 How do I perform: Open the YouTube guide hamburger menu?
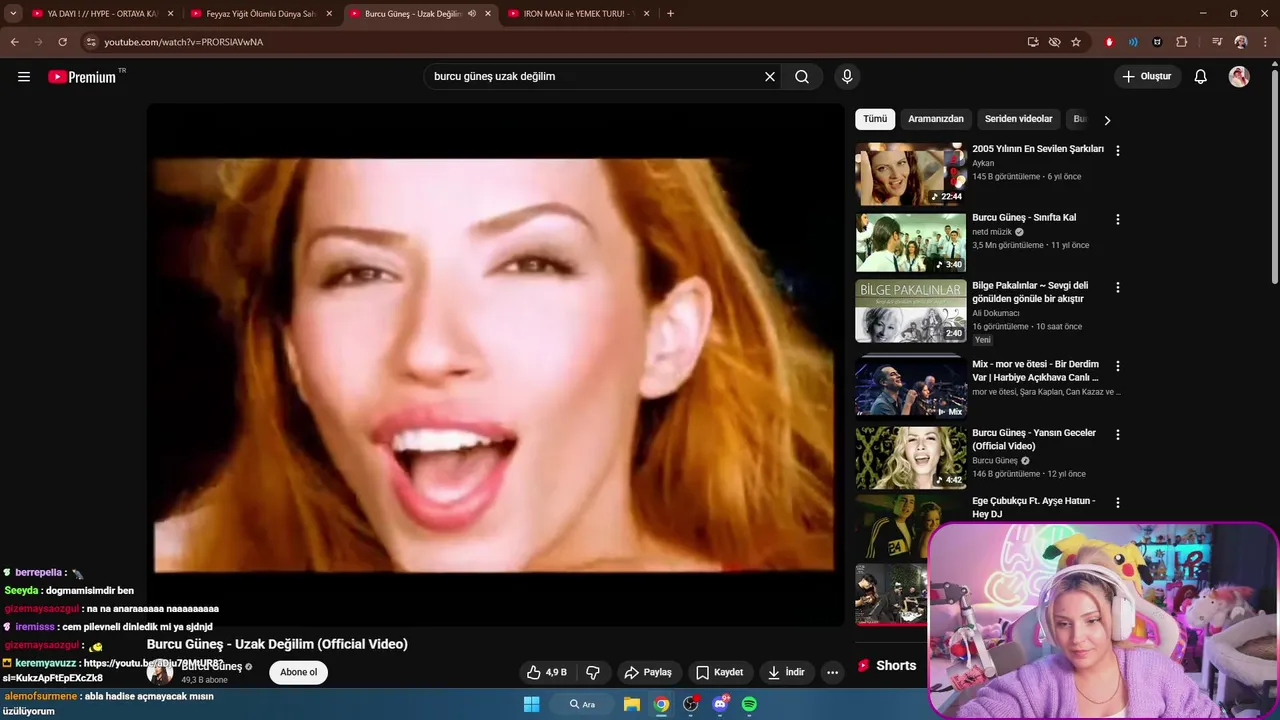24,77
